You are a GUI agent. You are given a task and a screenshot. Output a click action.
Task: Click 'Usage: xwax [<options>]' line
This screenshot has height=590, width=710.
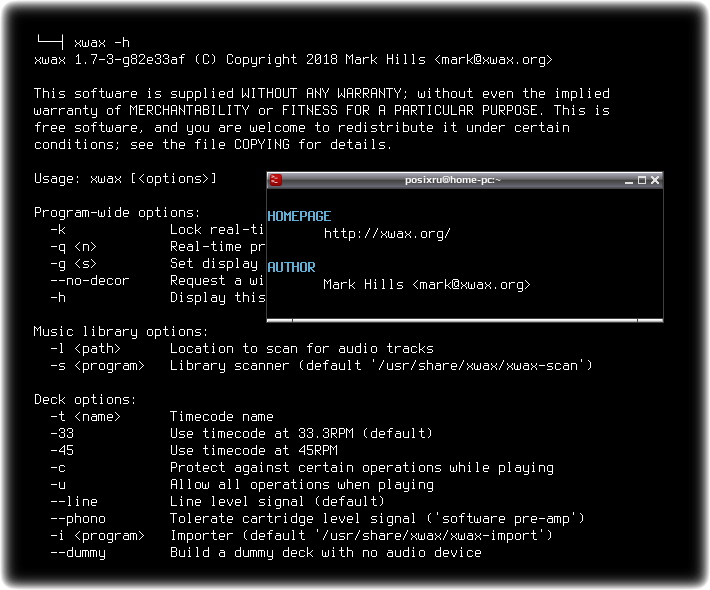pos(125,178)
